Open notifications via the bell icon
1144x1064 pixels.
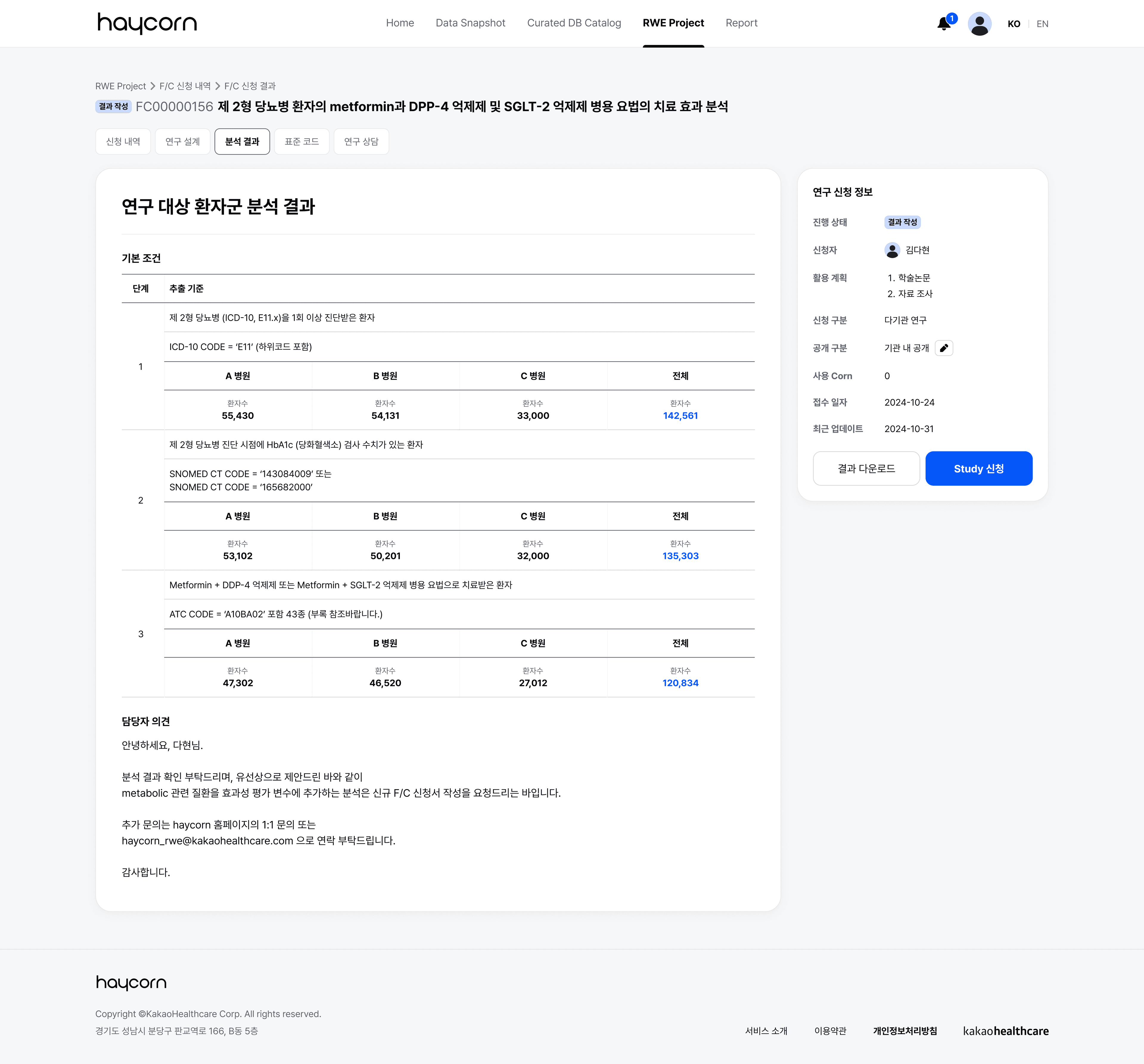(x=943, y=24)
